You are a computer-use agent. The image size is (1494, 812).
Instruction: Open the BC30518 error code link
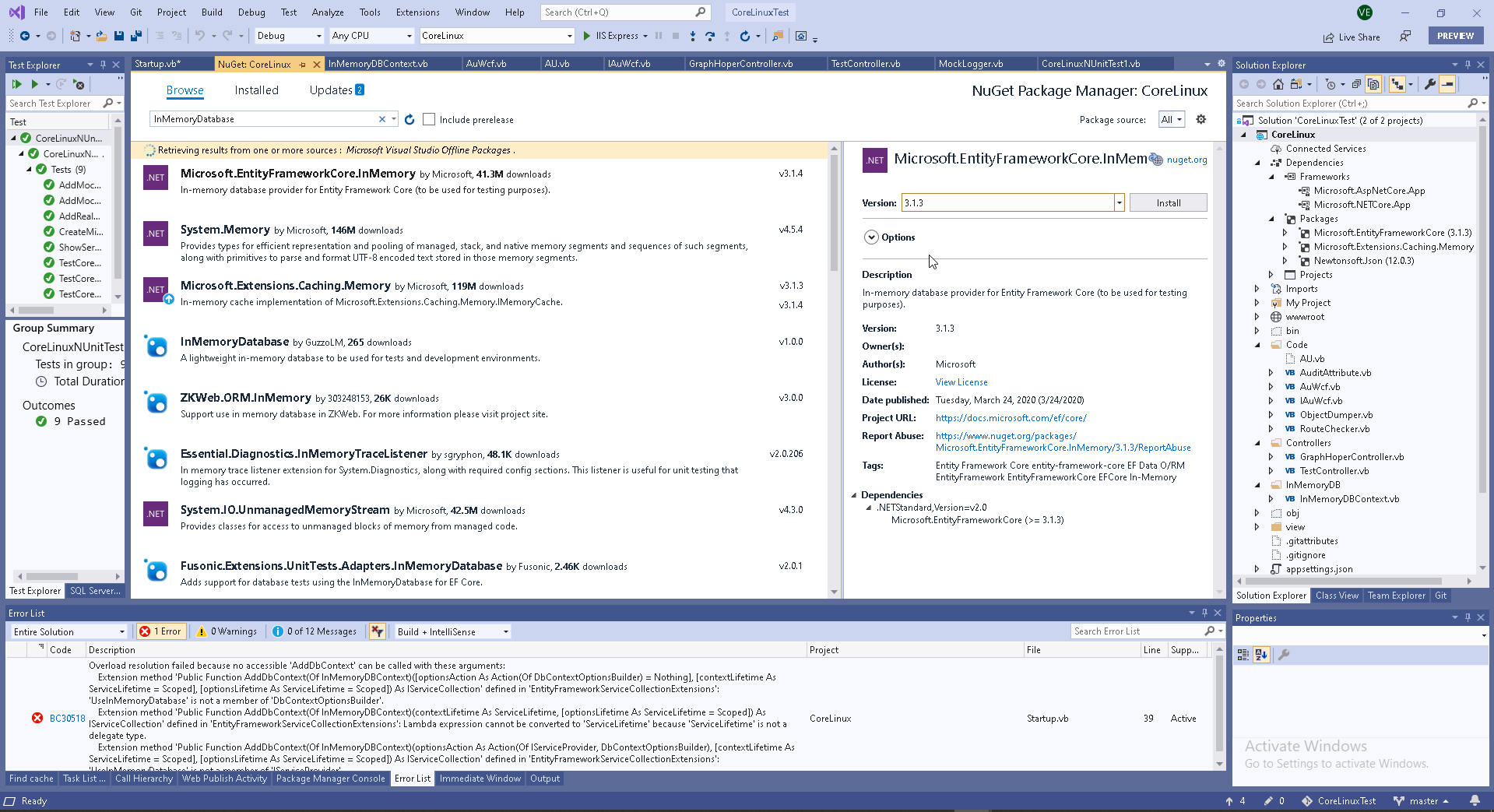(x=67, y=719)
